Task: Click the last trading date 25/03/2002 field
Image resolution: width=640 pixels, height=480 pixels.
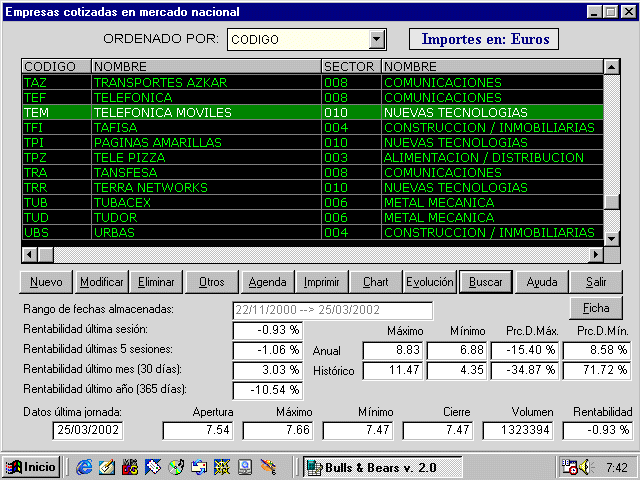Action: [x=88, y=430]
